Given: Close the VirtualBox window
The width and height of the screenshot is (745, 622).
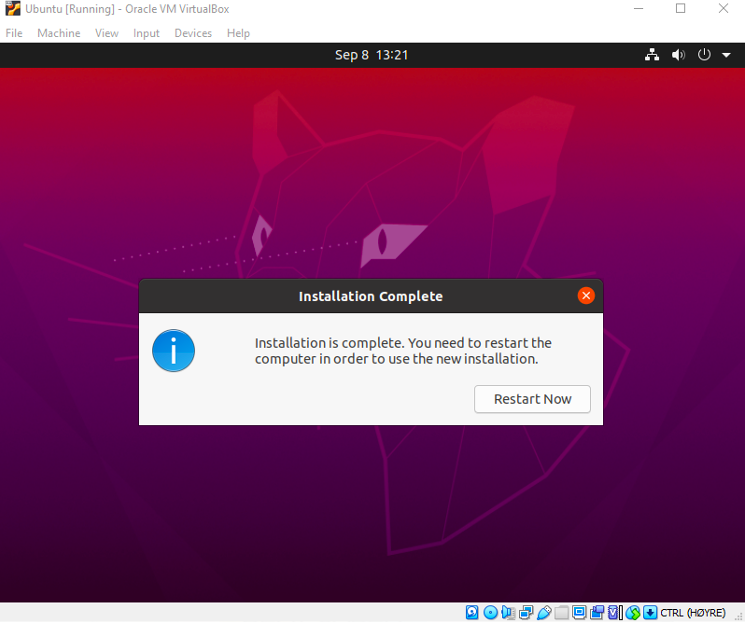Looking at the screenshot, I should (x=723, y=9).
